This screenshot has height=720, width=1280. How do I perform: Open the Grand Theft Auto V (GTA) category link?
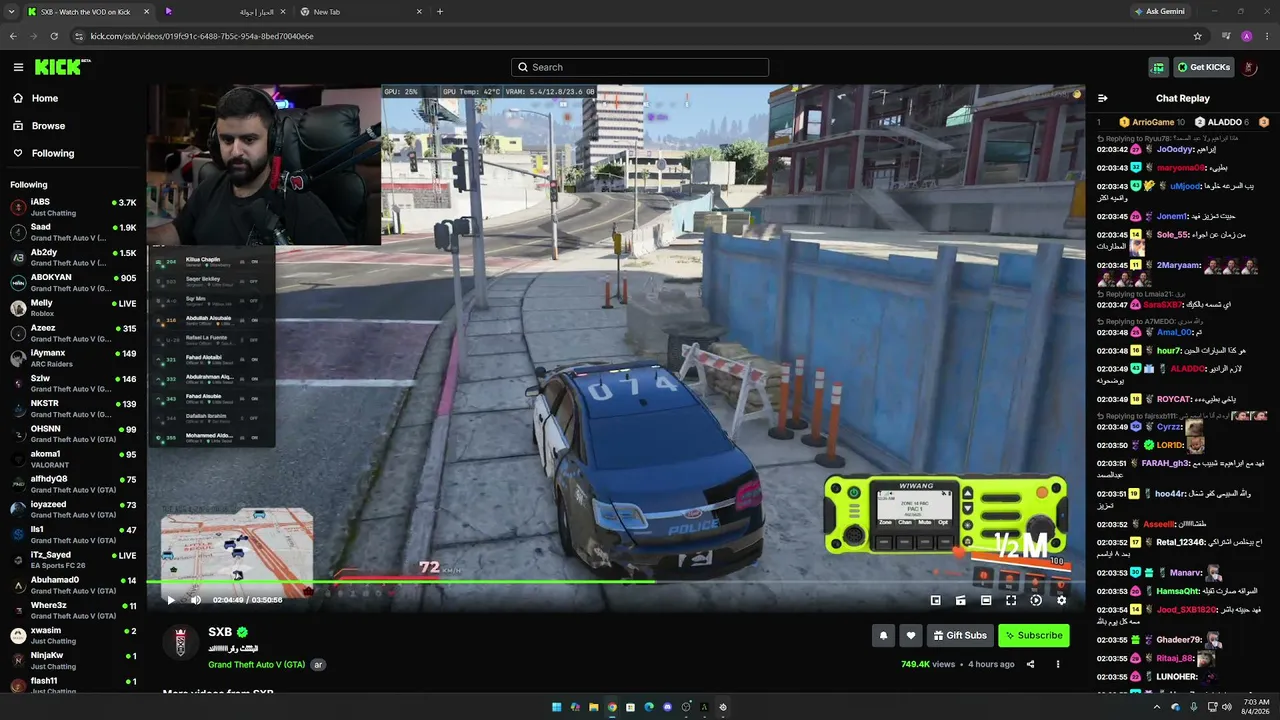tap(257, 665)
